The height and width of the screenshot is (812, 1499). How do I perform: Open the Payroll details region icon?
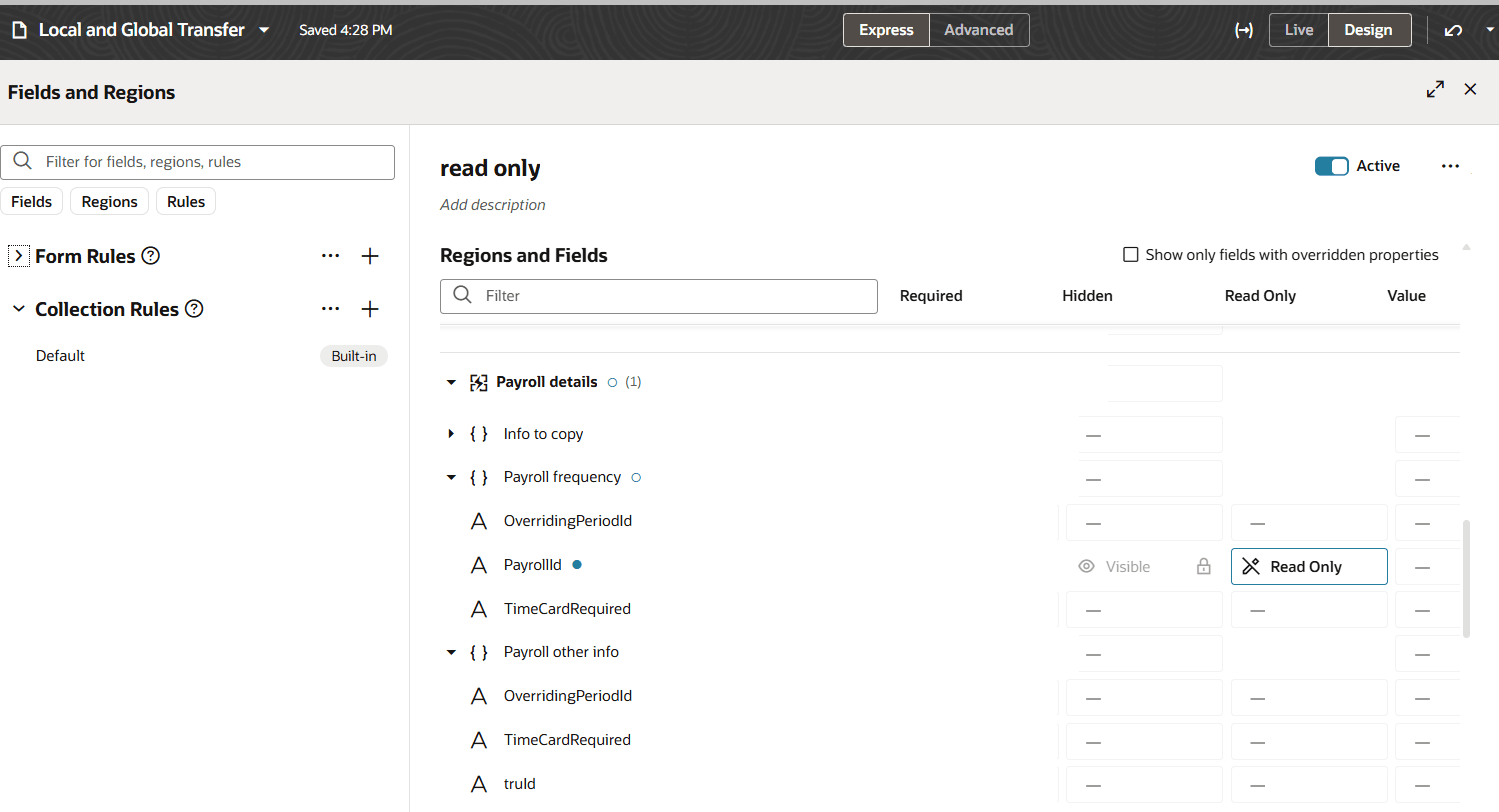click(479, 381)
